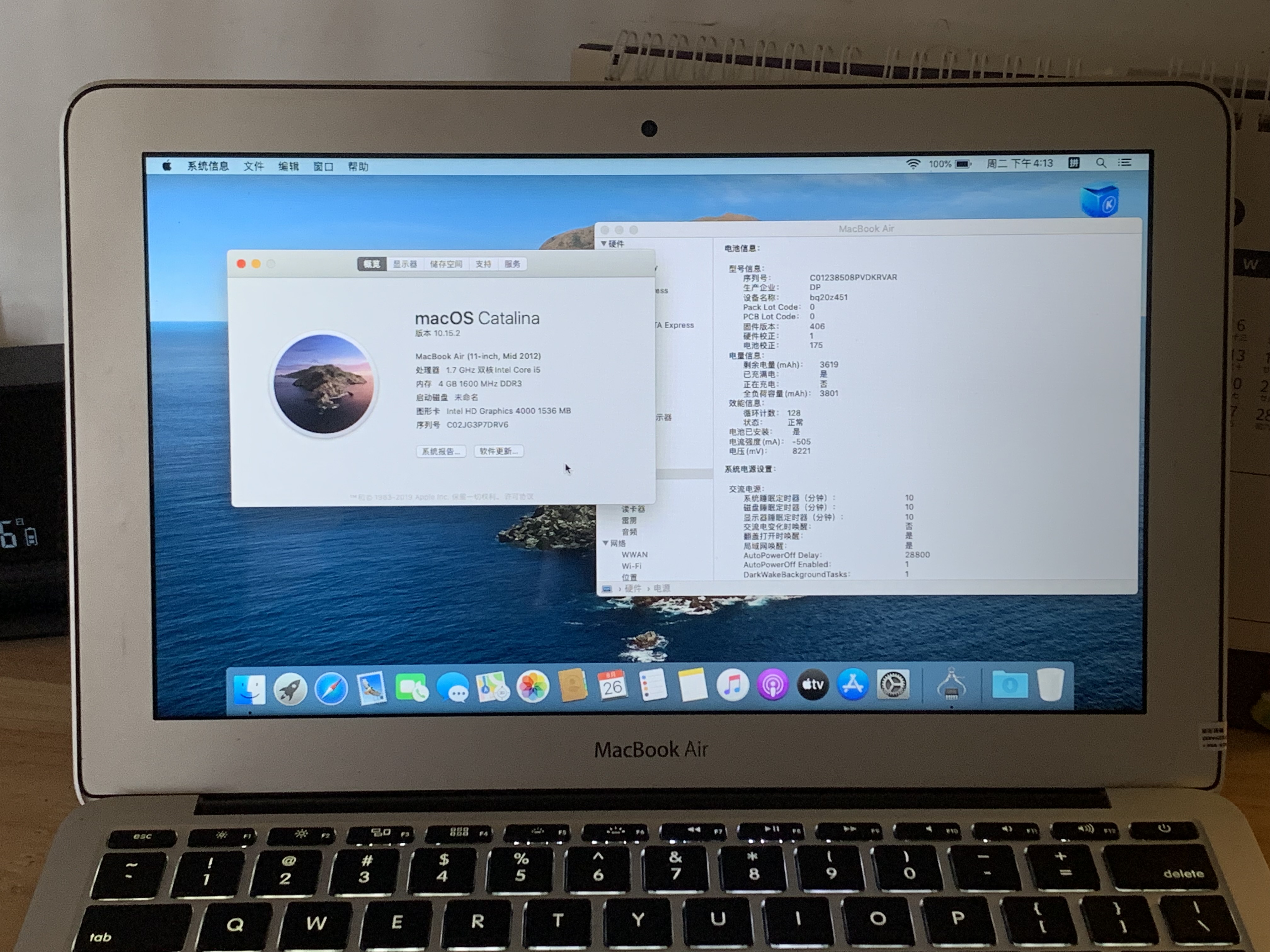Close the About This Mac window
The height and width of the screenshot is (952, 1270).
pyautogui.click(x=241, y=264)
